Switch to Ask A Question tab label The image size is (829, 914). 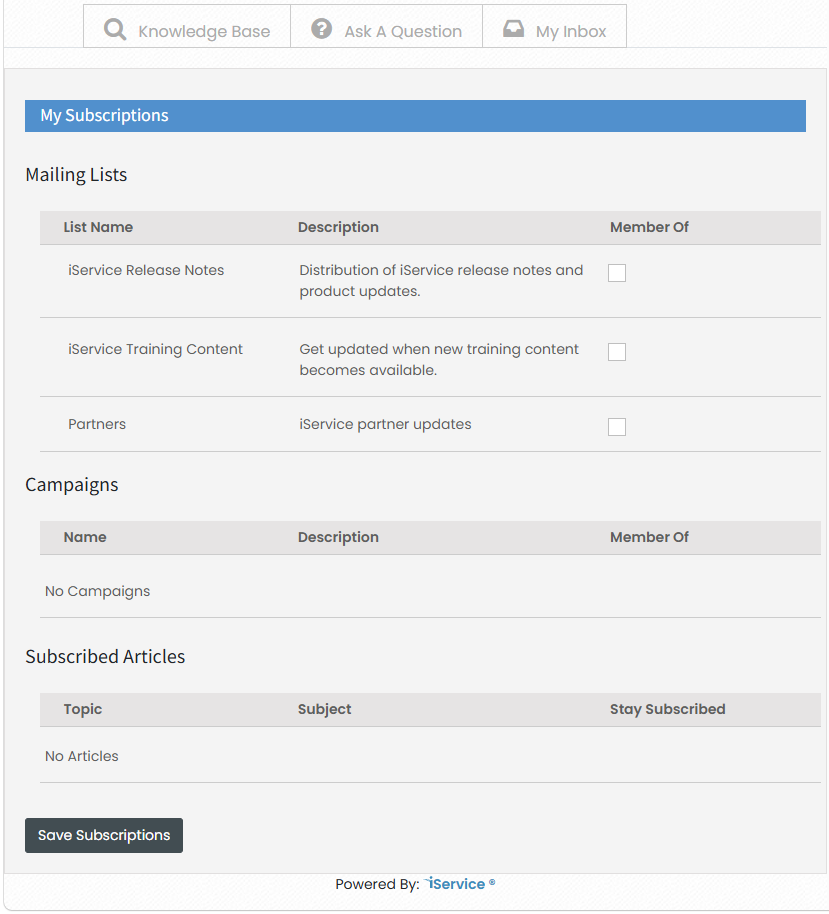coord(403,31)
